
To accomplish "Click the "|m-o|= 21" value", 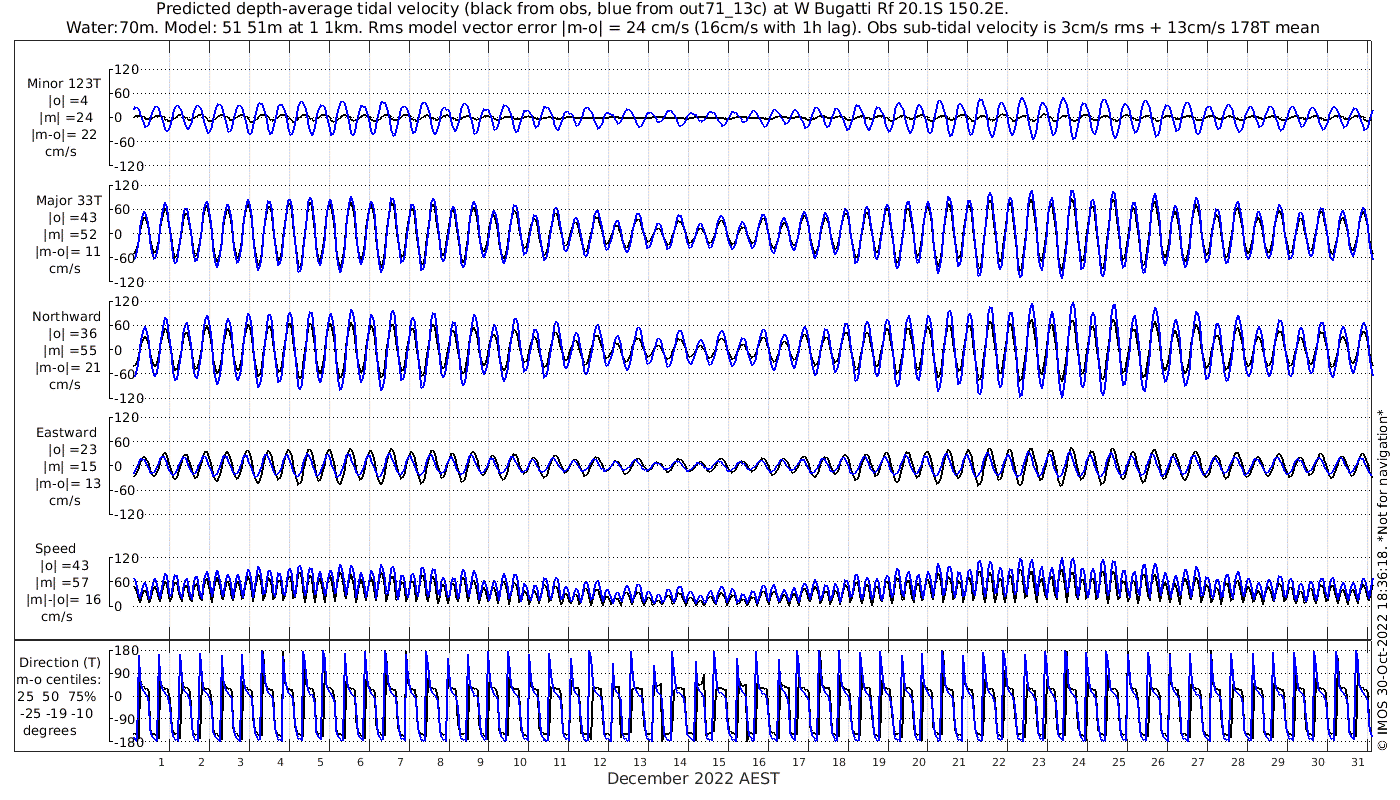I will (x=66, y=368).
